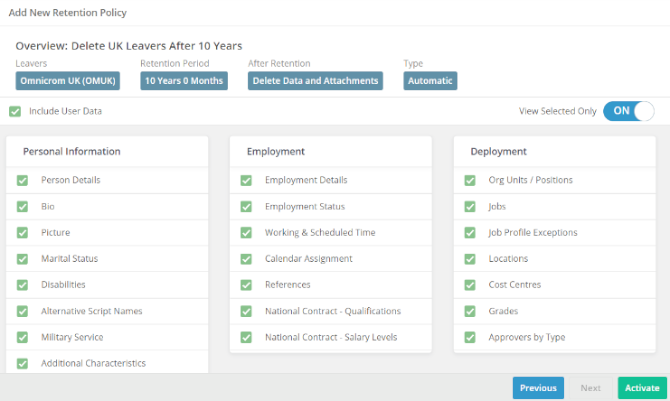Uncheck Employment Details checkbox
The image size is (670, 401).
[x=246, y=181]
